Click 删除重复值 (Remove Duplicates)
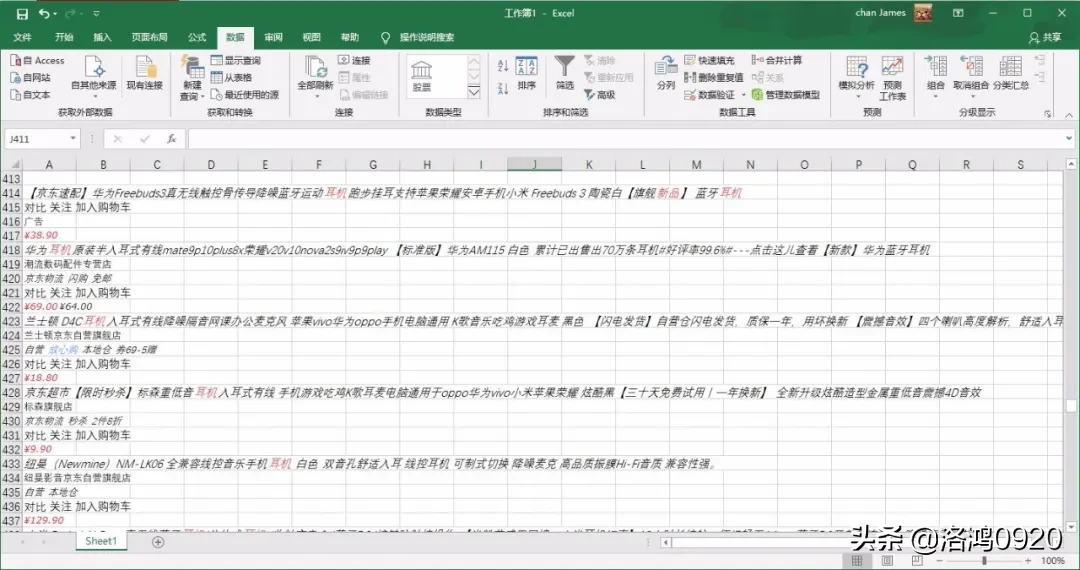The width and height of the screenshot is (1080, 570). (x=714, y=78)
